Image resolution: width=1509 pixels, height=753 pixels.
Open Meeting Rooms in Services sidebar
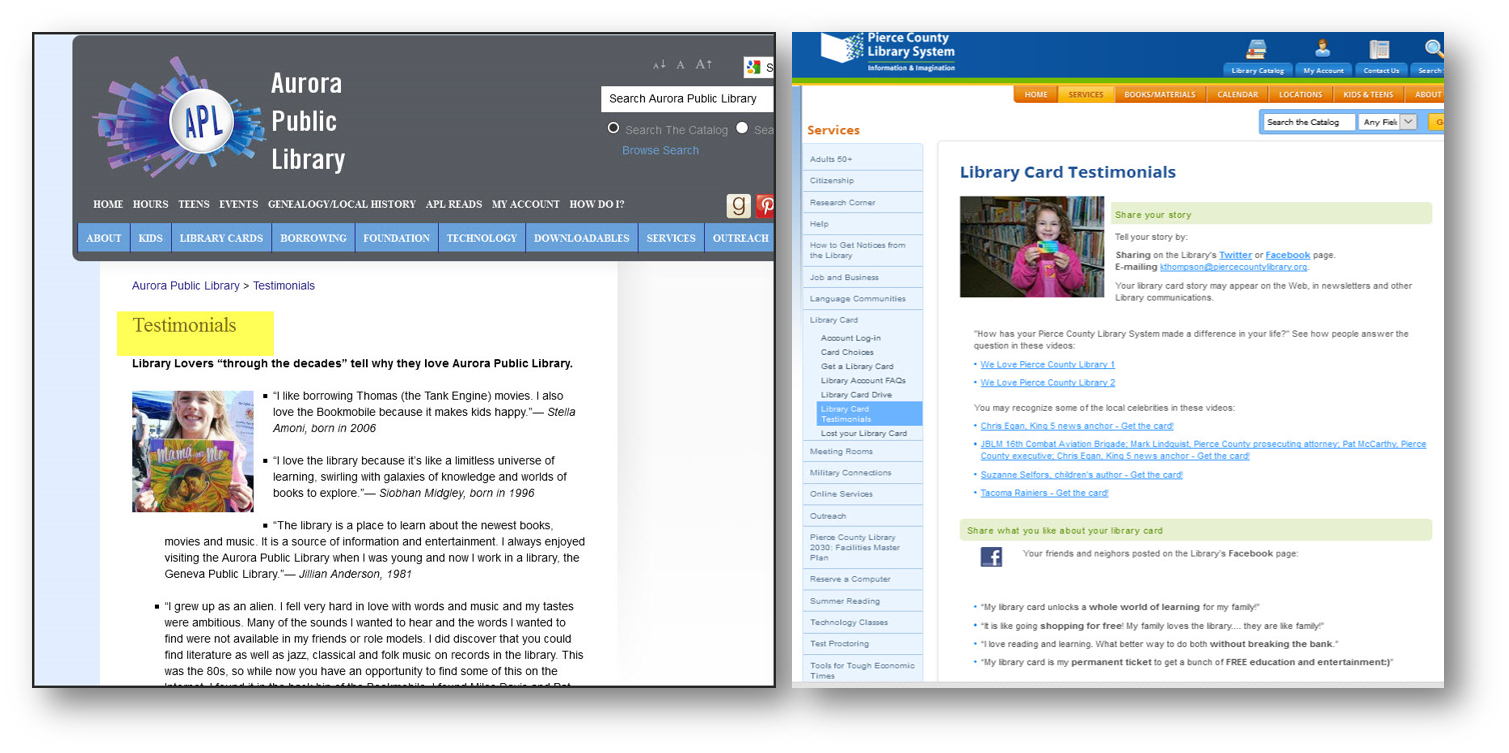[x=863, y=451]
